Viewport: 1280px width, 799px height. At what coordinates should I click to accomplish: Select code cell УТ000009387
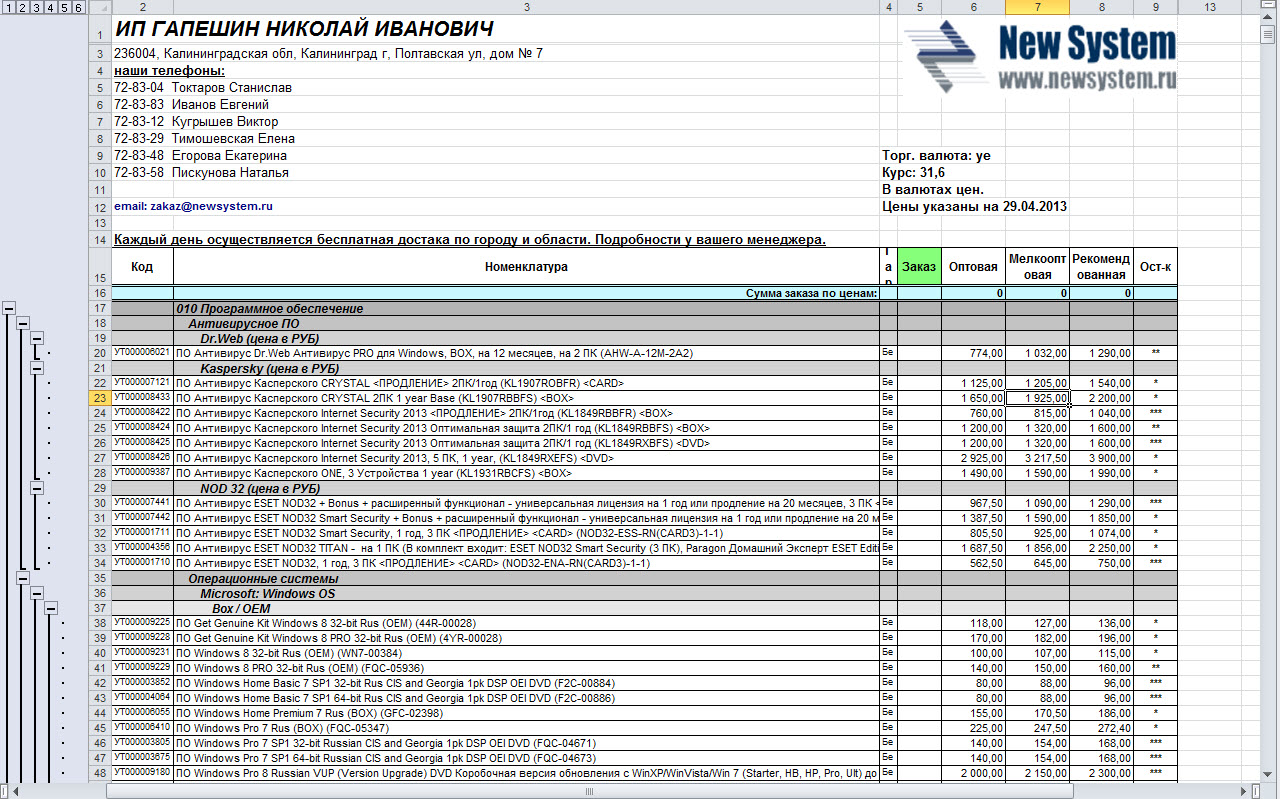[142, 473]
